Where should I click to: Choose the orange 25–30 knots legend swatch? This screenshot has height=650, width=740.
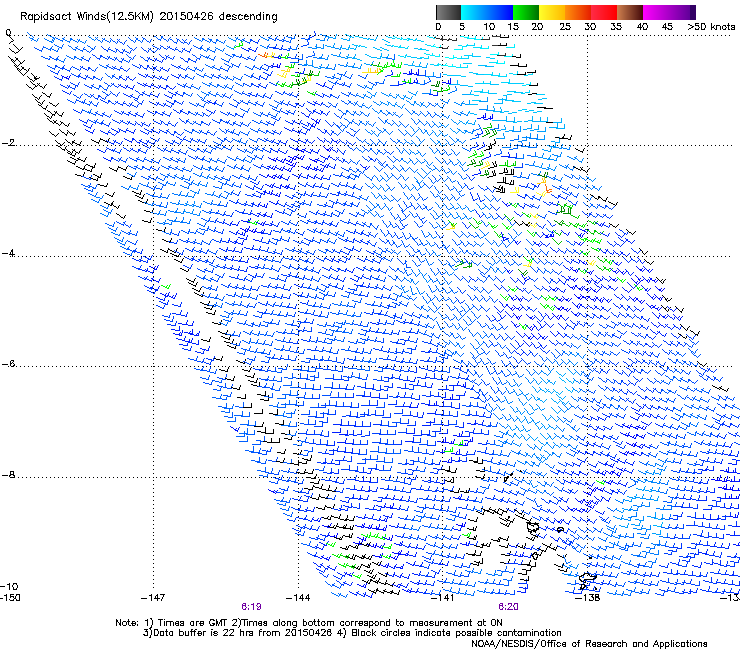(x=578, y=12)
